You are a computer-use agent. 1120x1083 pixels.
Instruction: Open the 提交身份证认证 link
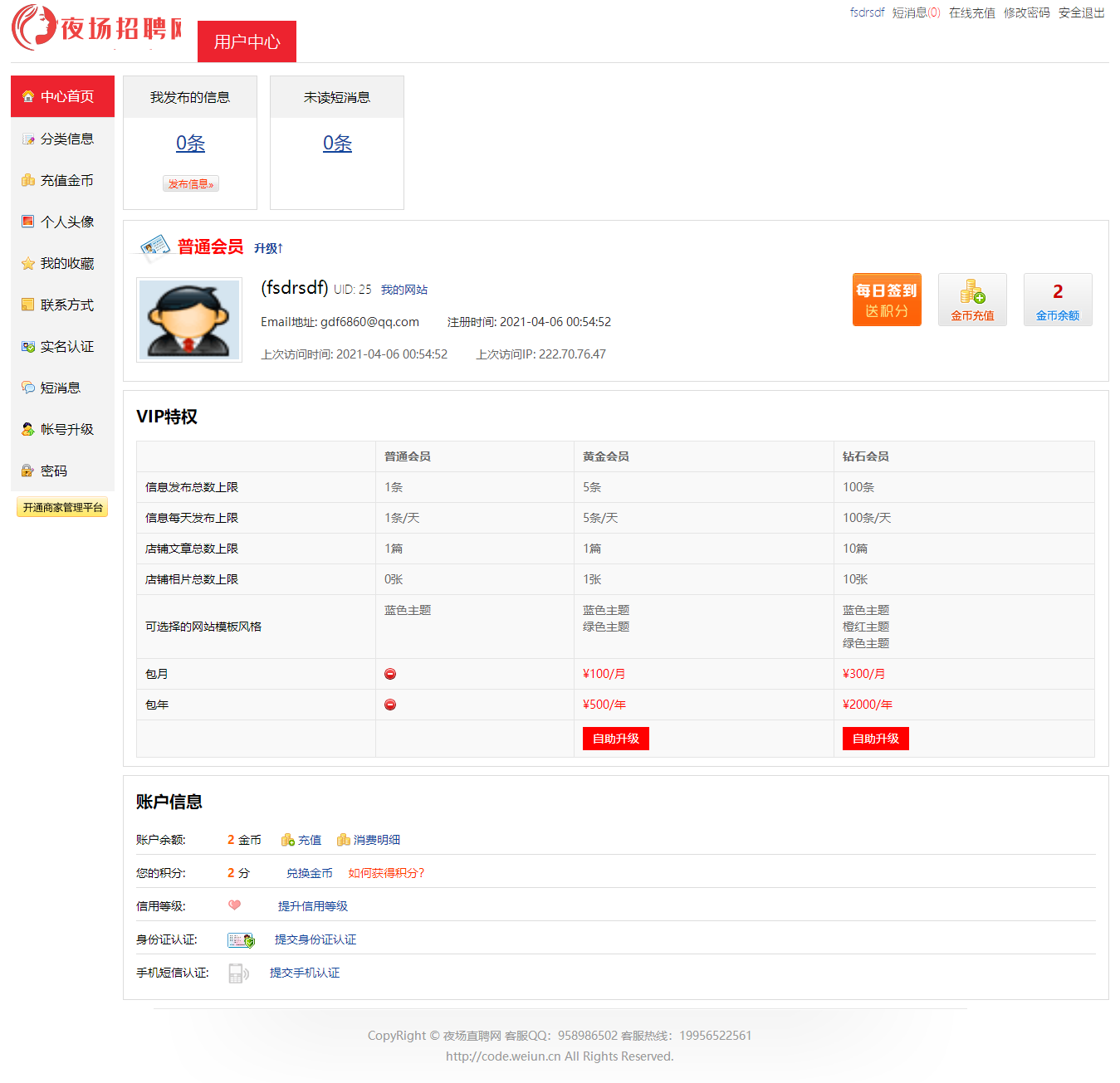(x=315, y=939)
